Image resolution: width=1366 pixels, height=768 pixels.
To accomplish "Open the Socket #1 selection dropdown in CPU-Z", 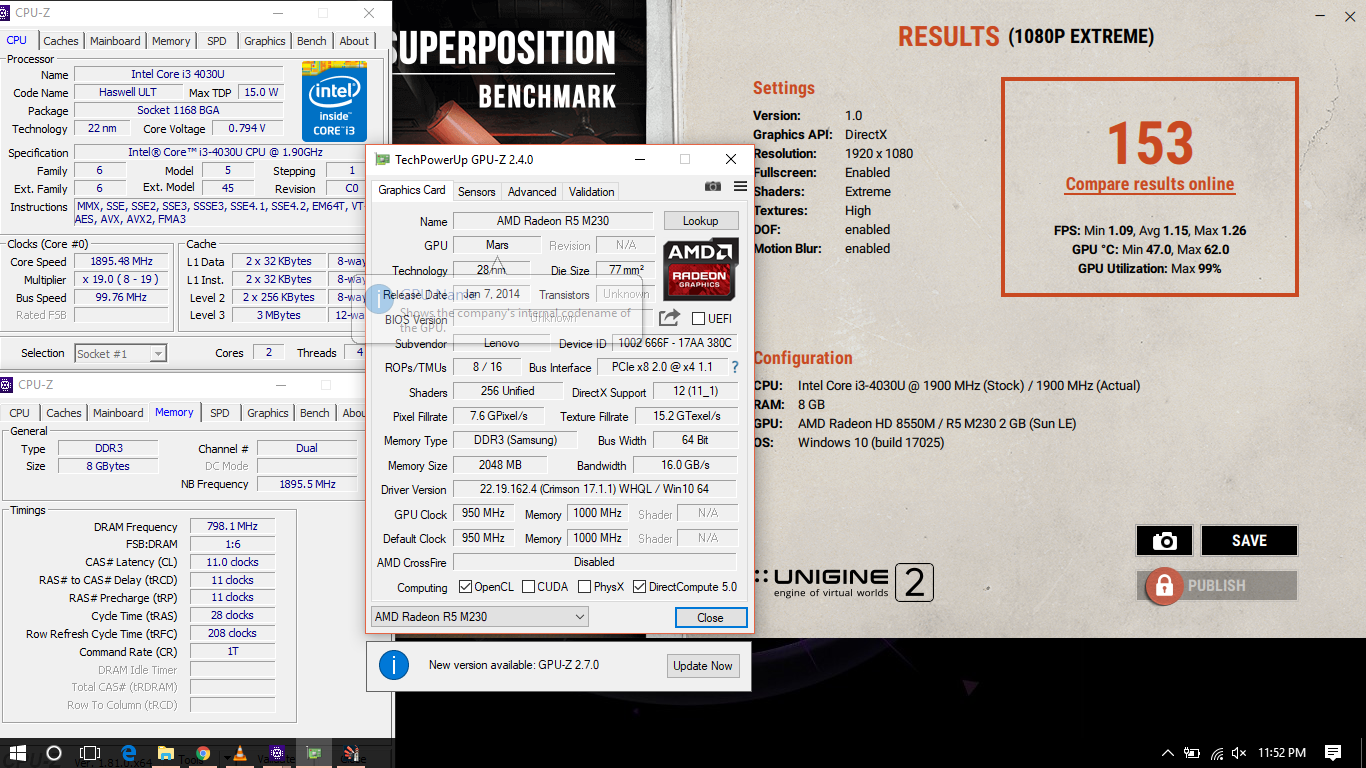I will click(120, 353).
